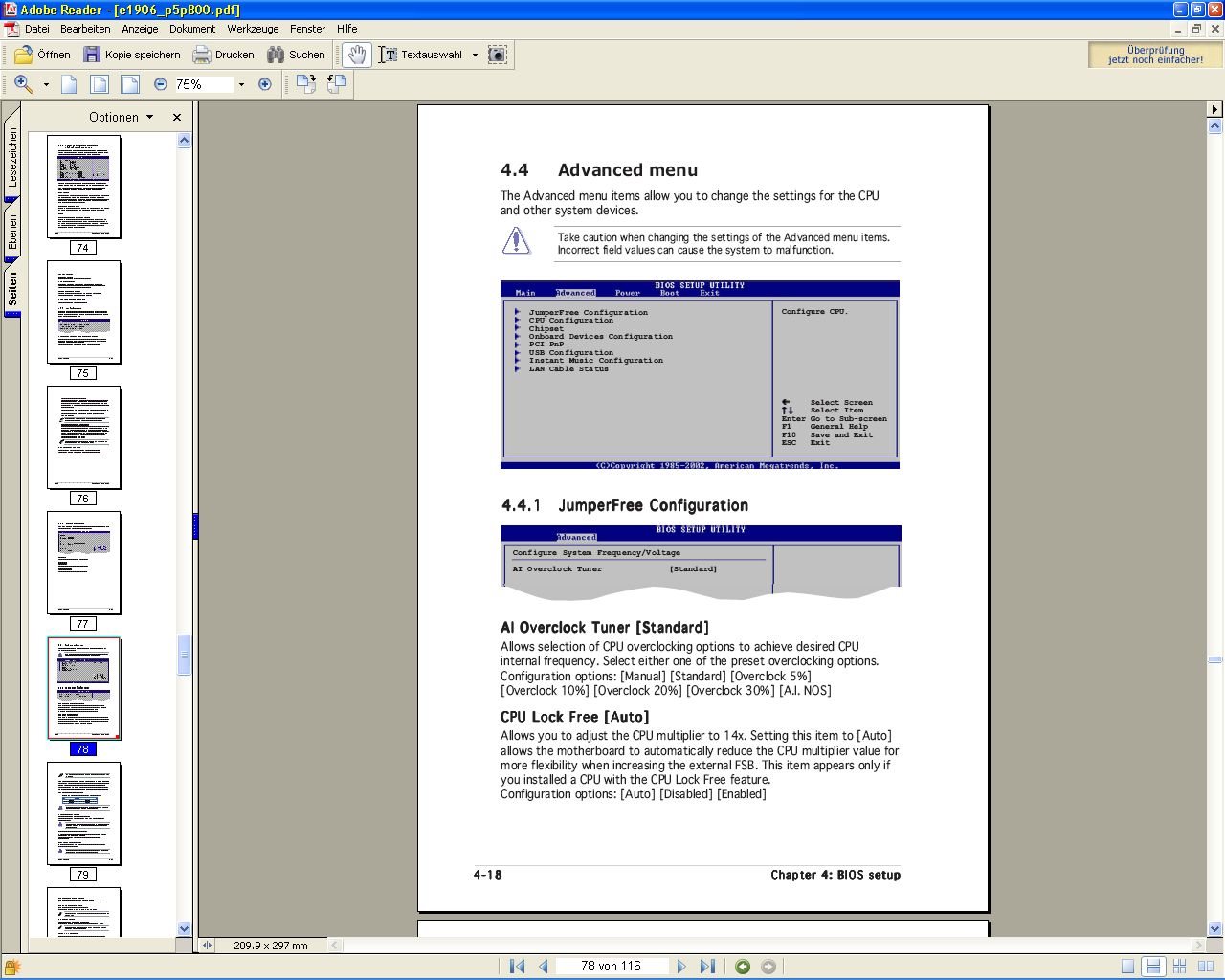Click the Zoom In magnifier tool
This screenshot has width=1225, height=980.
(x=24, y=84)
